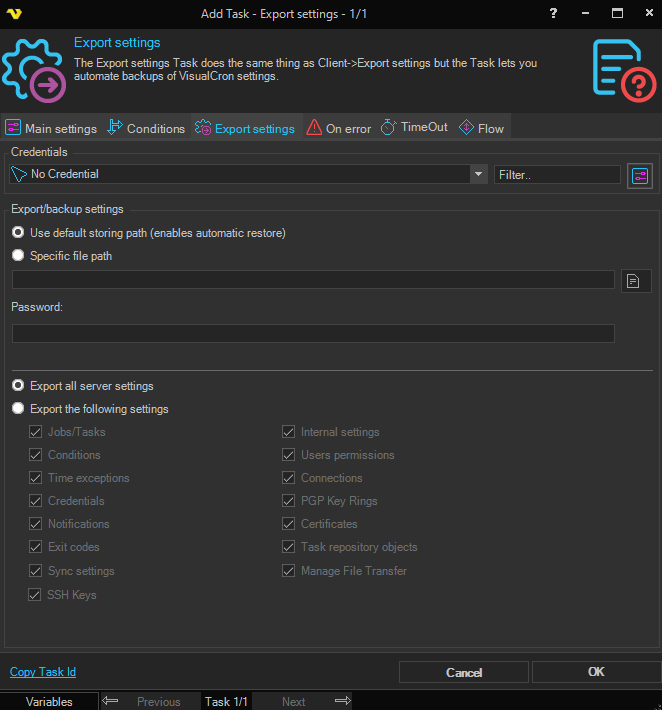This screenshot has height=710, width=662.
Task: Click the browse file path icon
Action: point(635,281)
